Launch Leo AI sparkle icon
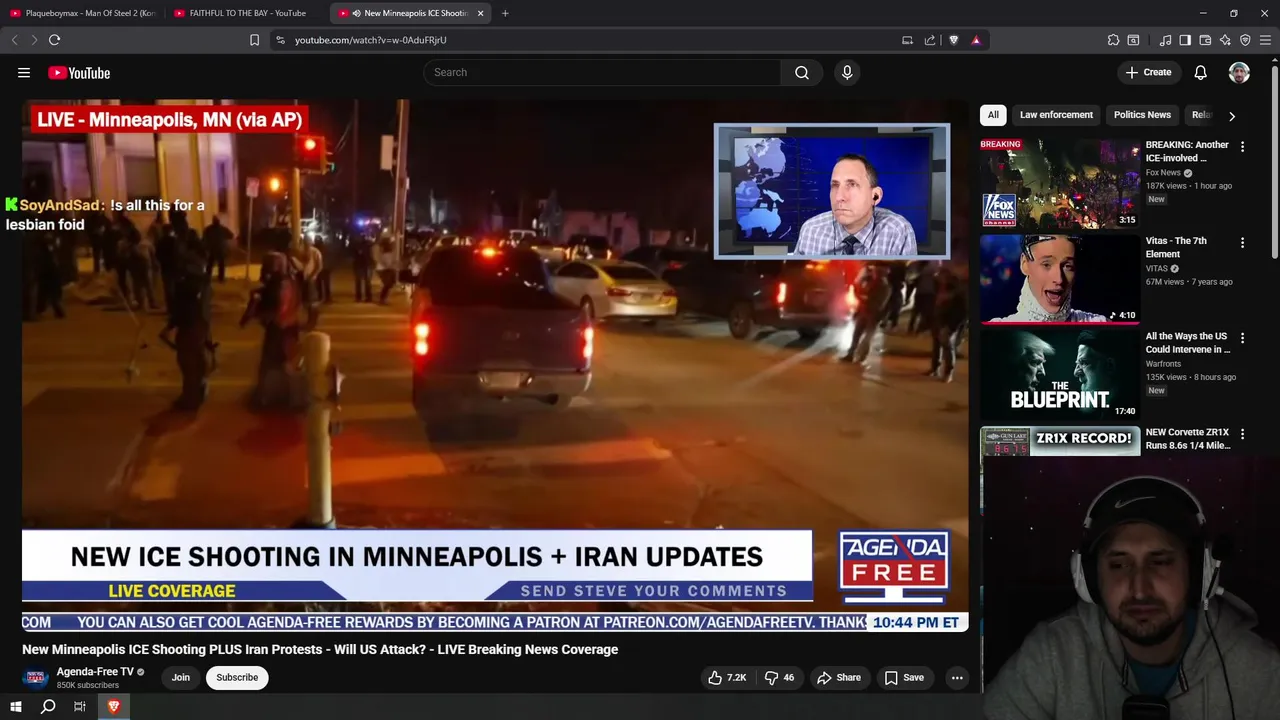The image size is (1280, 720). click(x=1225, y=40)
